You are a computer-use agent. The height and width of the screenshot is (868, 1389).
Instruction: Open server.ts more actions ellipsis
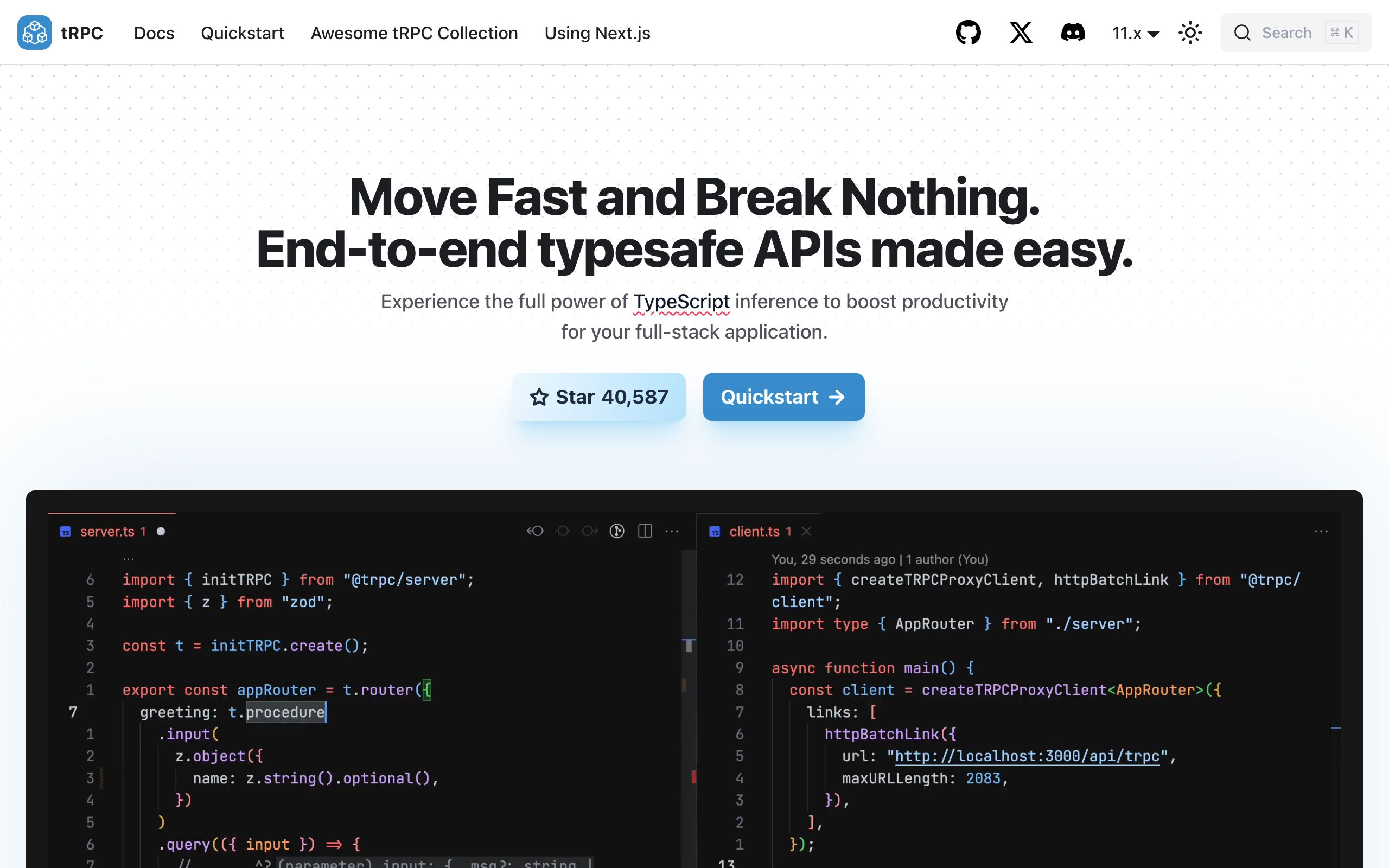coord(672,532)
